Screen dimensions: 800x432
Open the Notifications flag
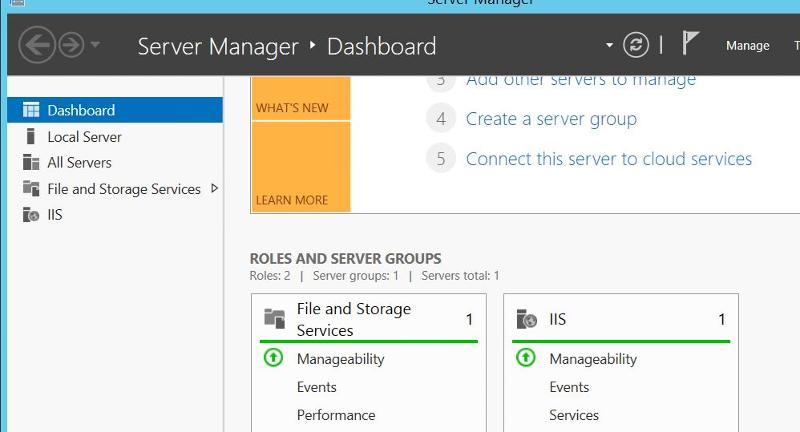pos(690,43)
